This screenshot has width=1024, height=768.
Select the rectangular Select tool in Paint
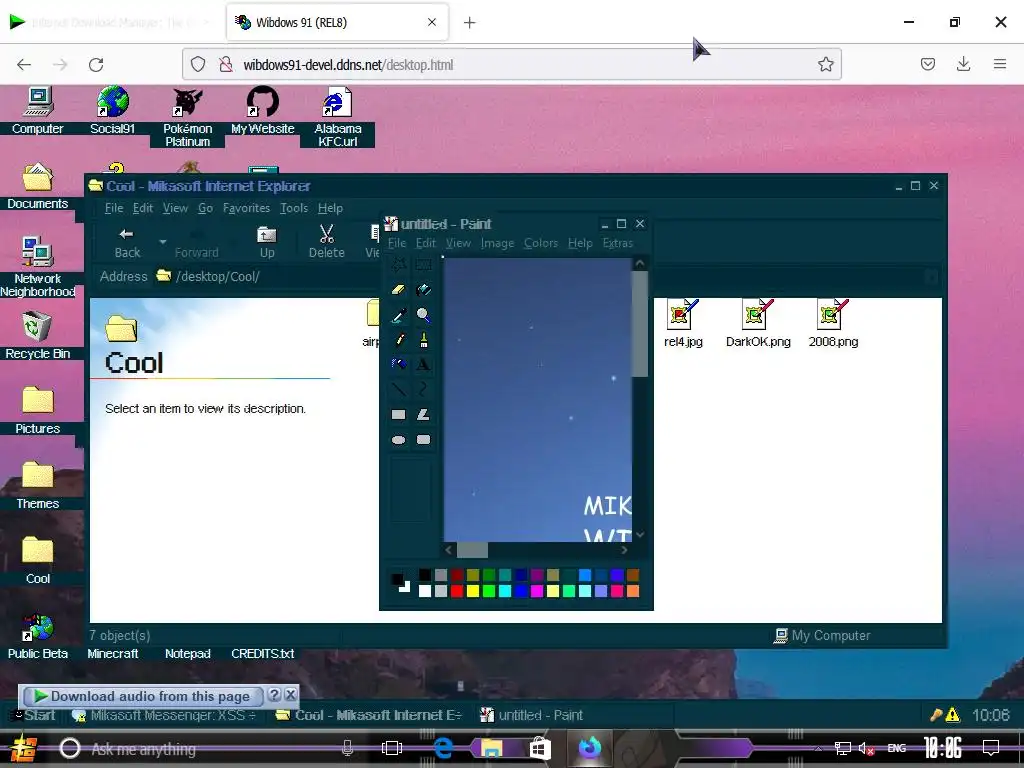(x=423, y=264)
